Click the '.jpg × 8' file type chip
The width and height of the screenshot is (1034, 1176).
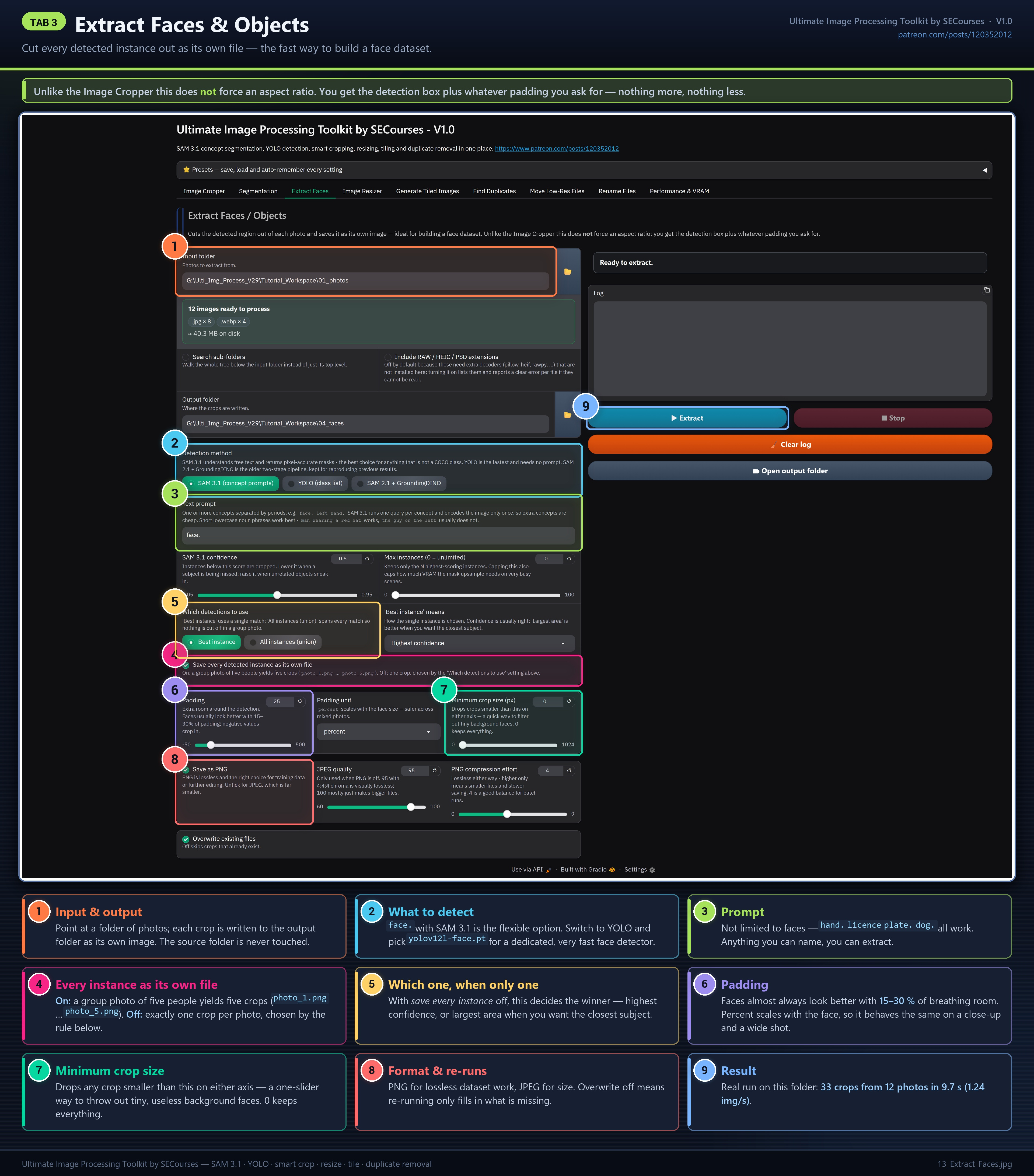pos(201,322)
